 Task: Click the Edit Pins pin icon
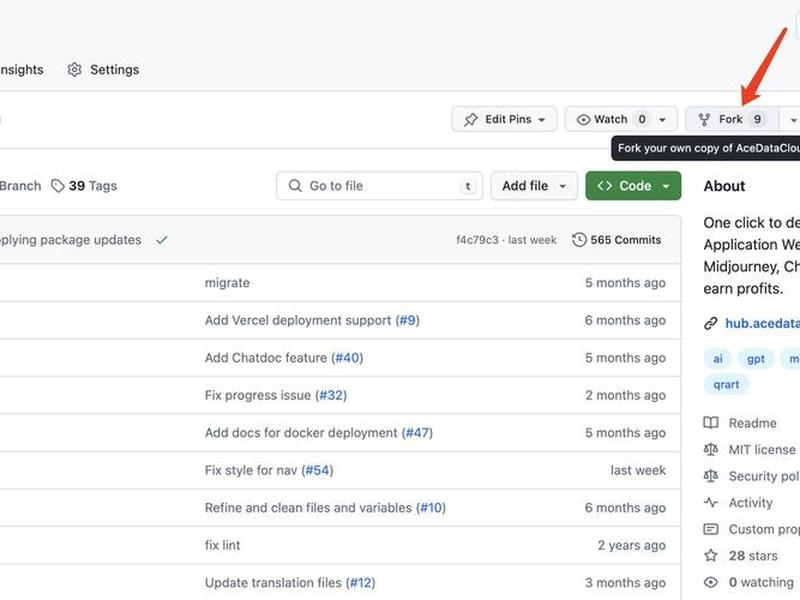click(x=470, y=119)
